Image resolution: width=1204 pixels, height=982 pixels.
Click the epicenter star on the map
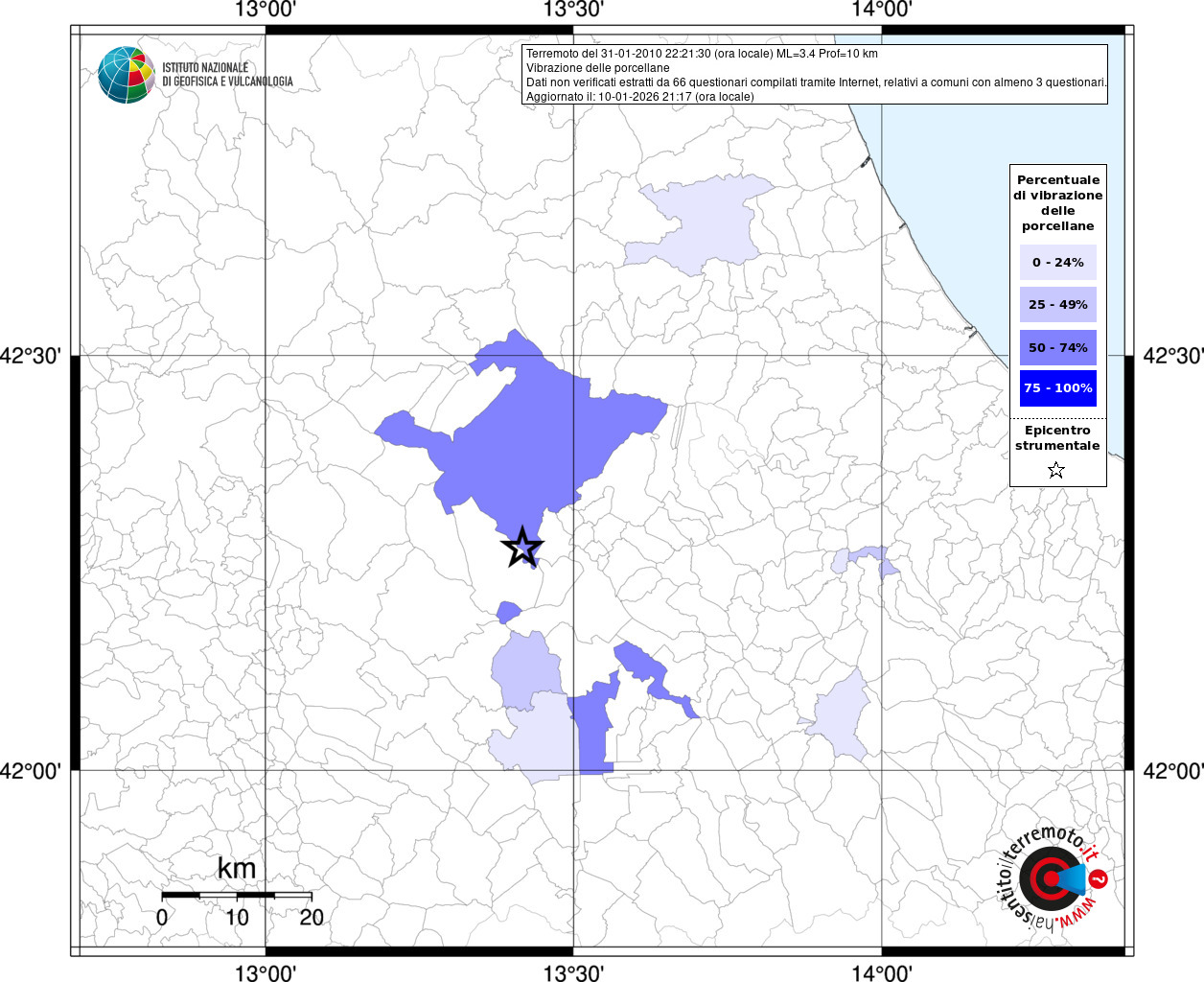pos(521,548)
